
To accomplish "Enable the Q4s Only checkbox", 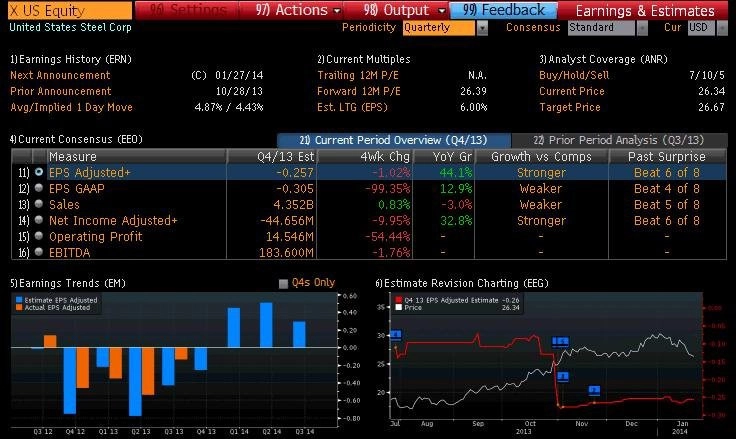I will point(284,284).
